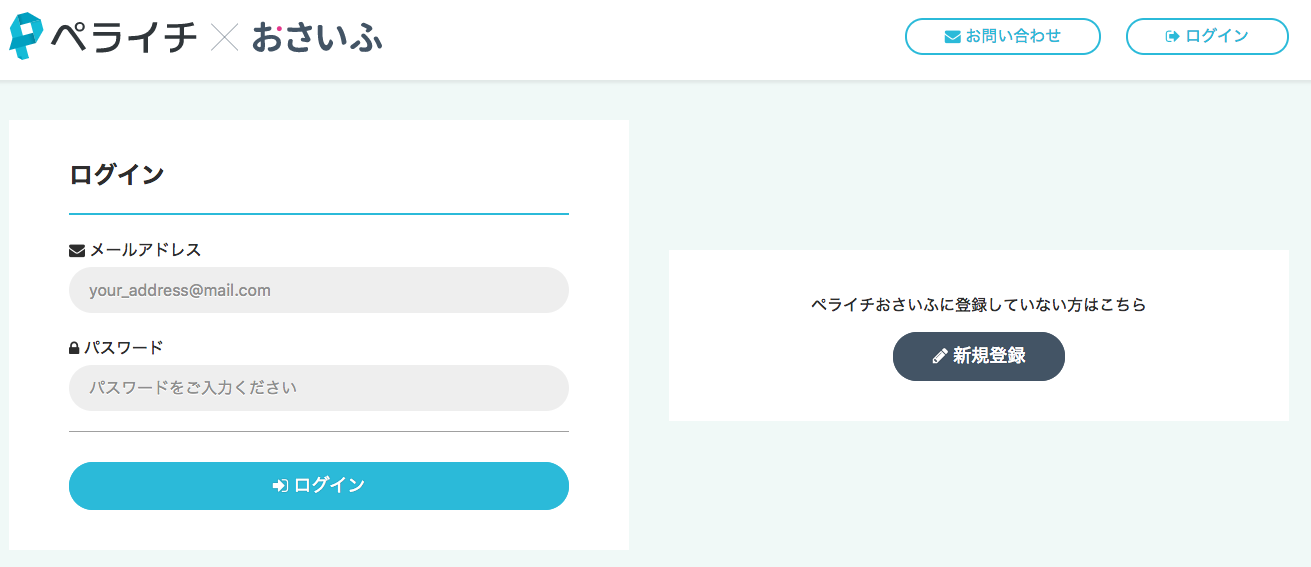Screen dimensions: 1311x567
Task: Focus the your_address@mail.com email field
Action: coord(319,290)
